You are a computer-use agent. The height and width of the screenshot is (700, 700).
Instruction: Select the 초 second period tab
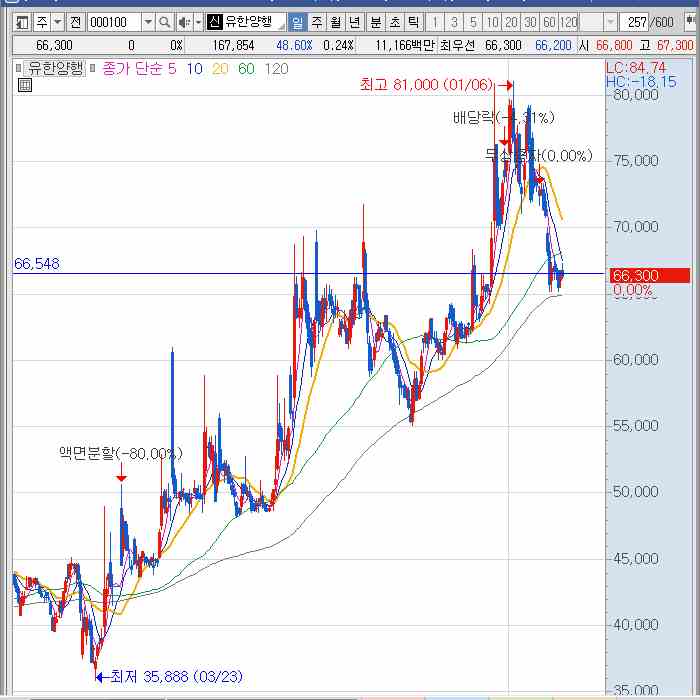pyautogui.click(x=395, y=22)
